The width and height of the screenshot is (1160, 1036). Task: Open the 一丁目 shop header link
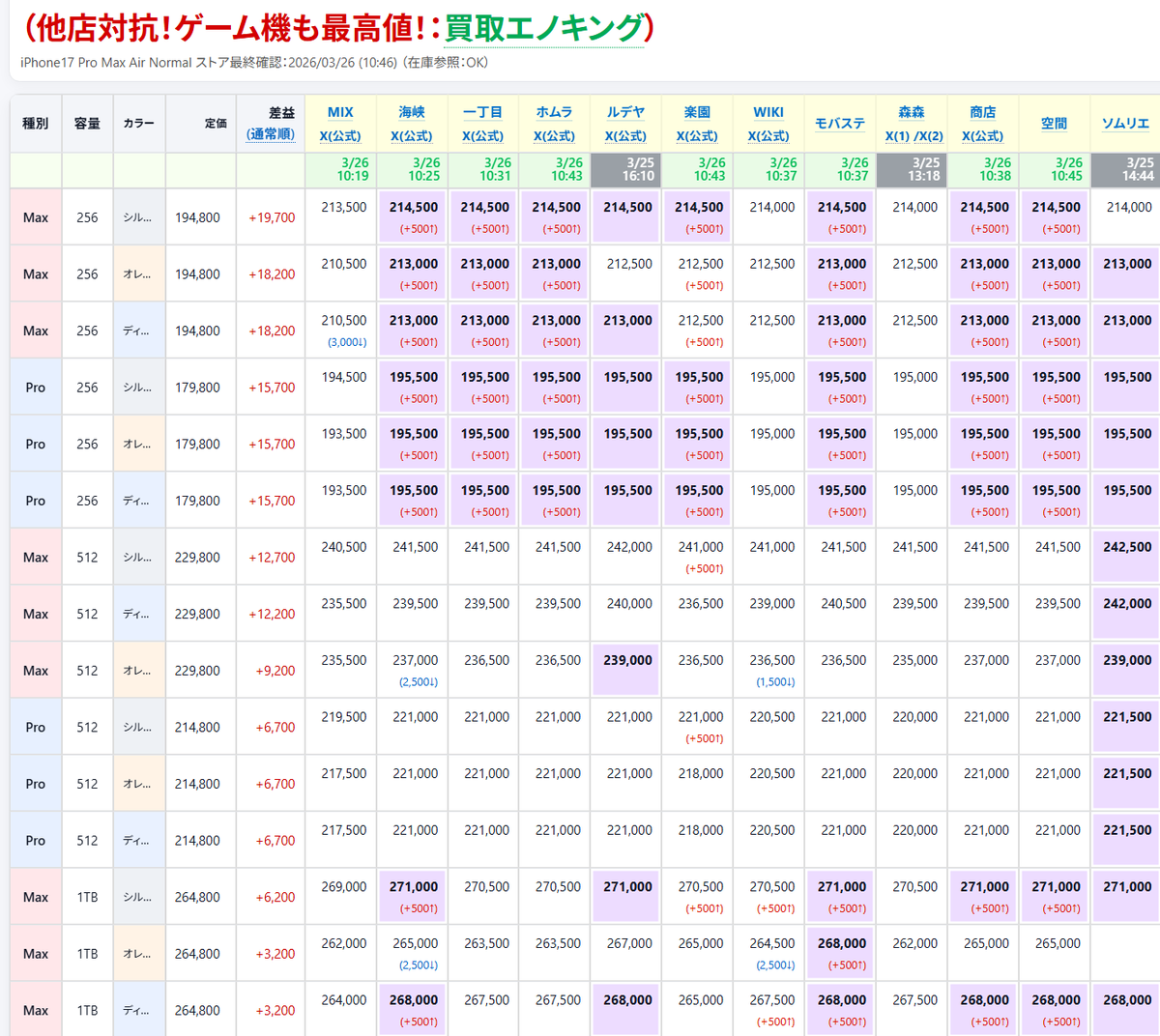tap(483, 111)
